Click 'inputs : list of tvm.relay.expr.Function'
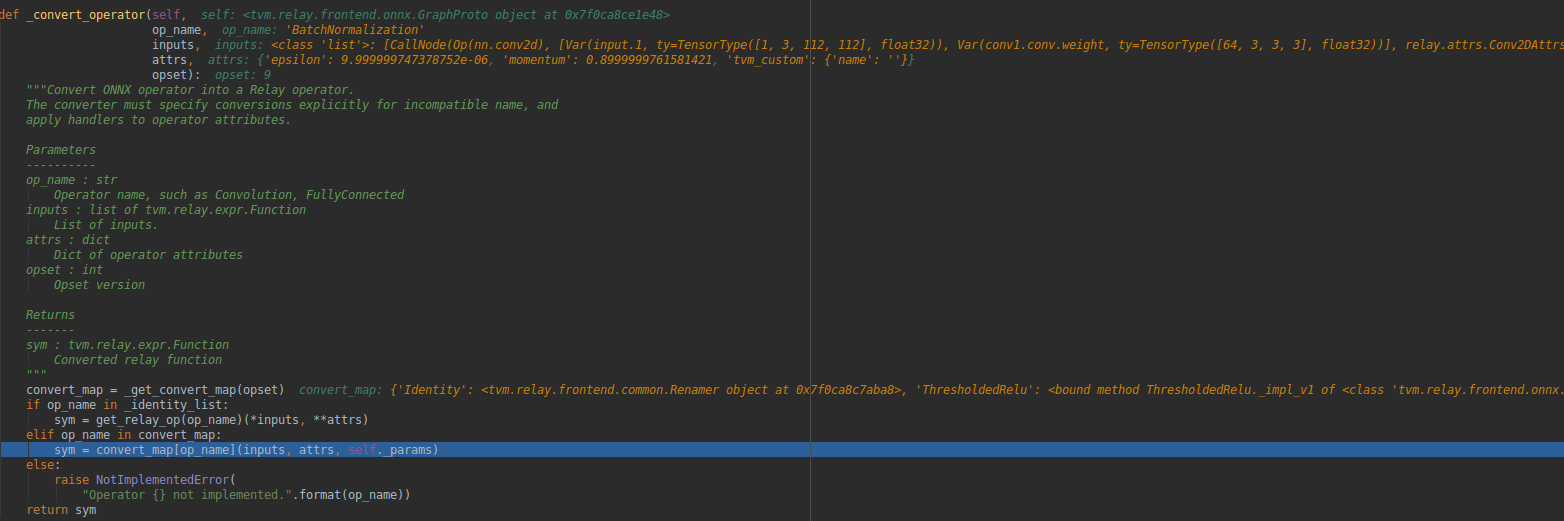1564x521 pixels. coord(166,210)
